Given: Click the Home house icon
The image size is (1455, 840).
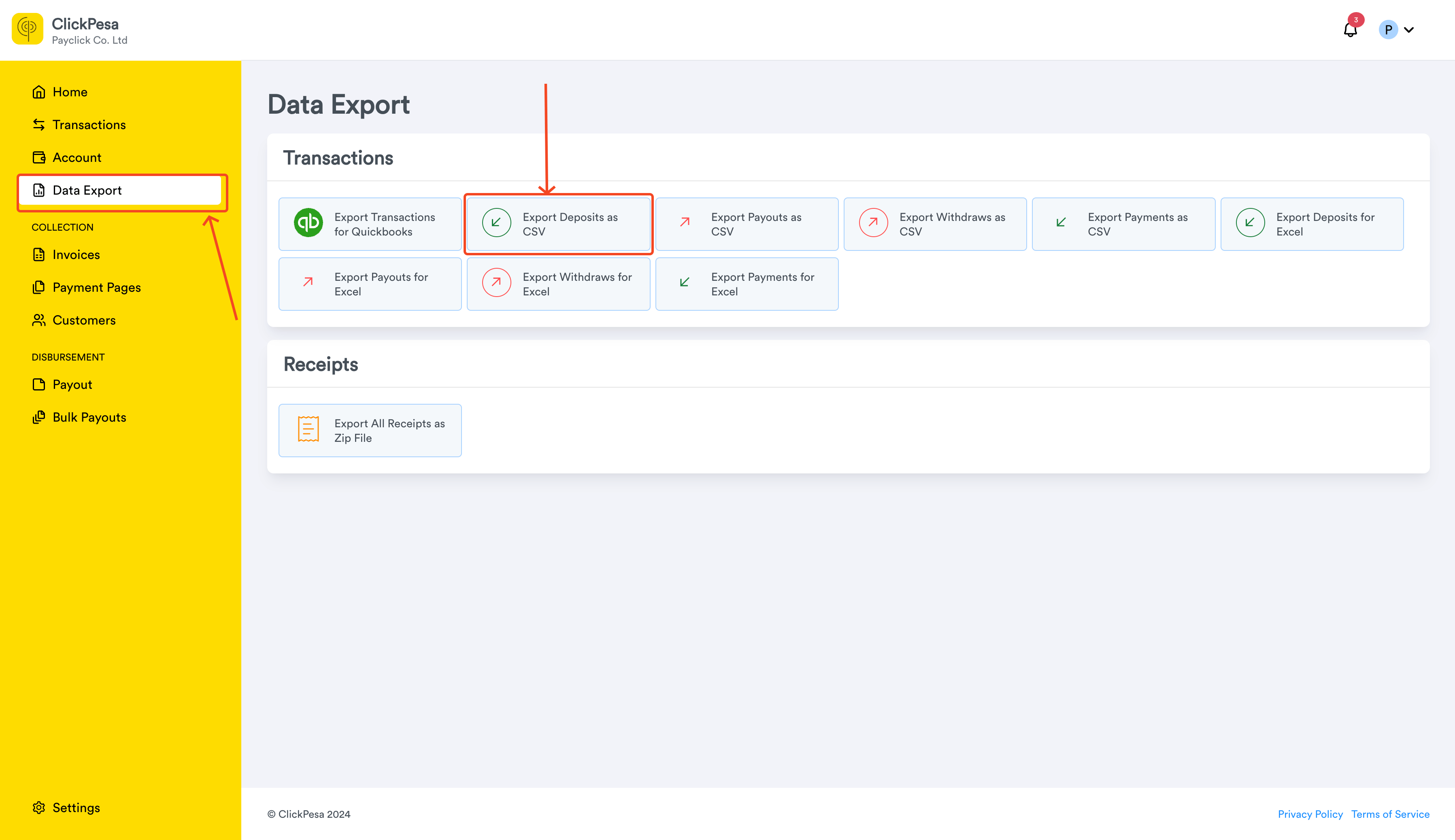Looking at the screenshot, I should (x=39, y=92).
